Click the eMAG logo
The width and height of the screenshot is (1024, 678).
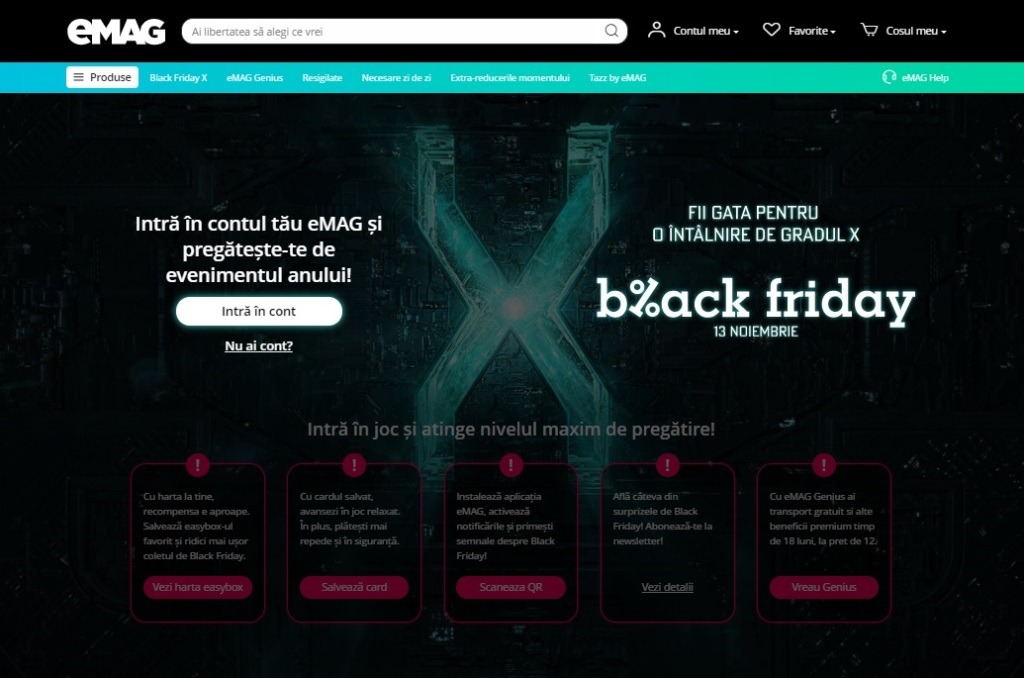116,31
